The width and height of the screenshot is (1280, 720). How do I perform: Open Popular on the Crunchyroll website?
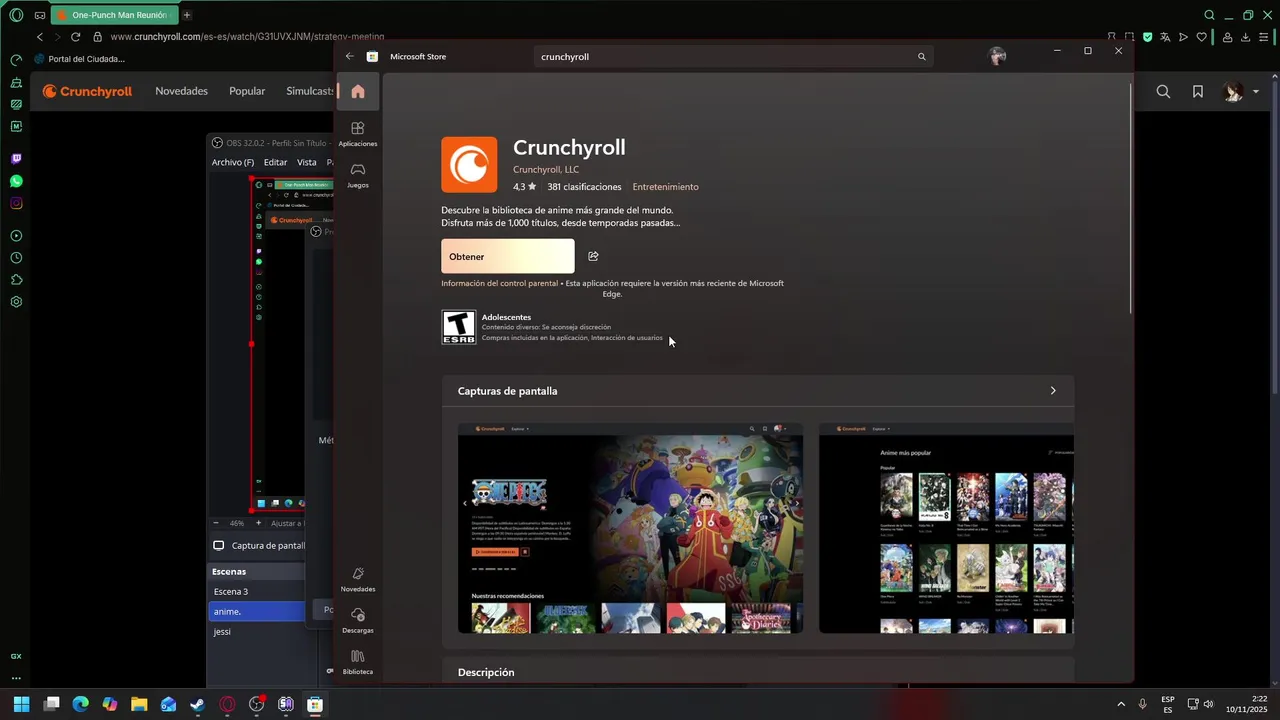point(247,91)
